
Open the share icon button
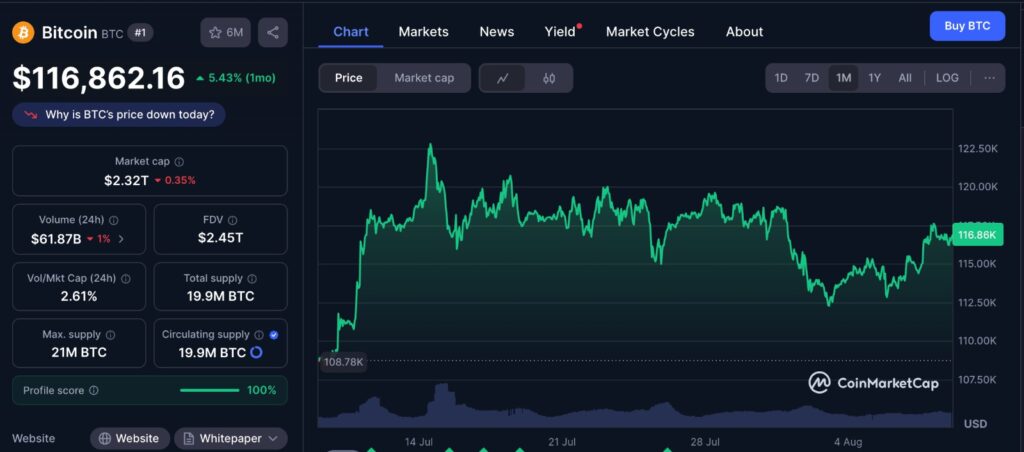click(273, 33)
